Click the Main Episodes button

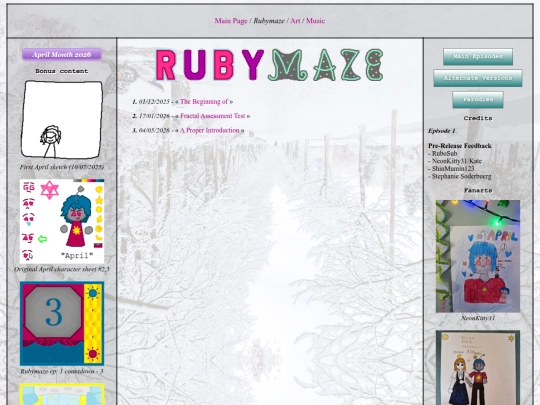tap(478, 56)
